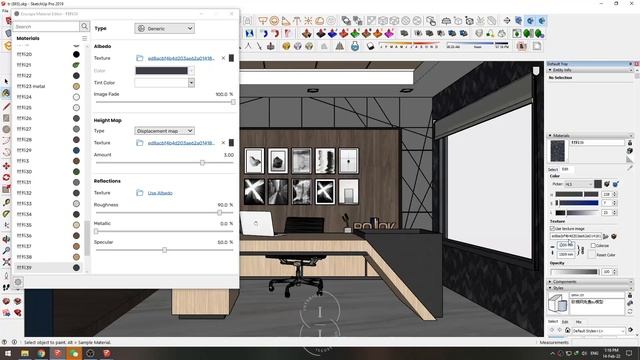The width and height of the screenshot is (640, 360).
Task: Click the Match Color of object in model icon
Action: 607,184
